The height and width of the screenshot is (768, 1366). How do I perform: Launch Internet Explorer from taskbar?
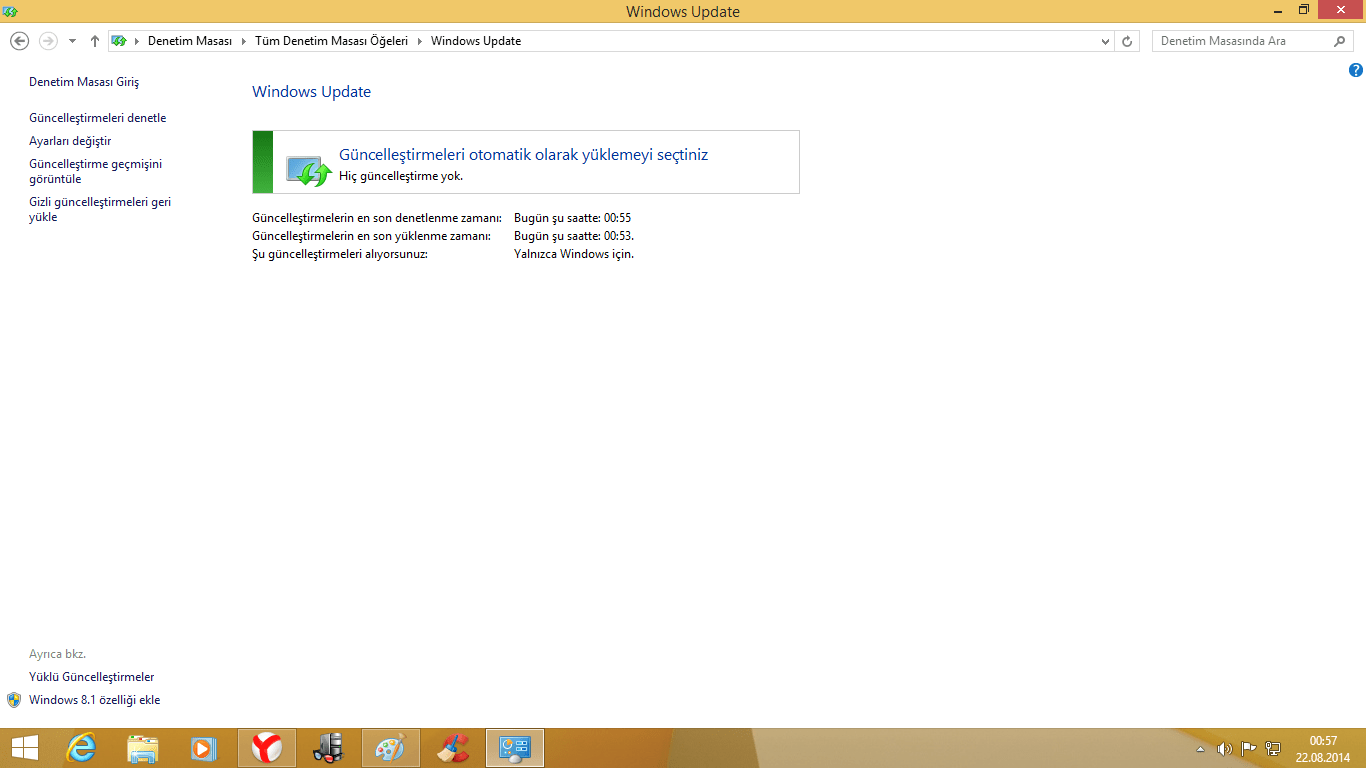pyautogui.click(x=81, y=748)
